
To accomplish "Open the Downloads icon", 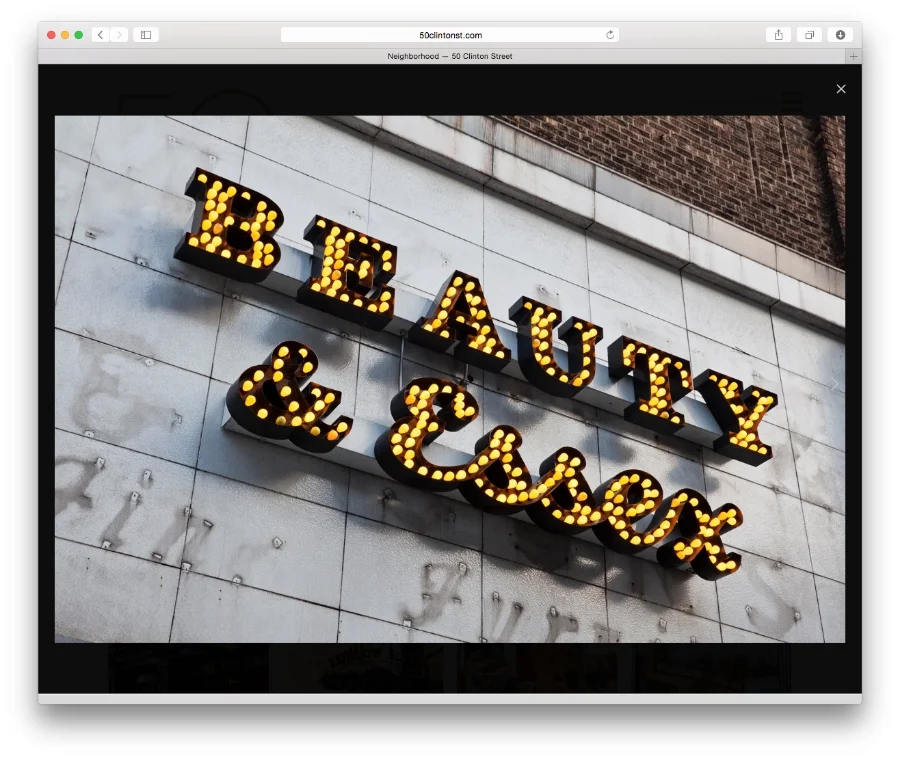I will click(840, 35).
